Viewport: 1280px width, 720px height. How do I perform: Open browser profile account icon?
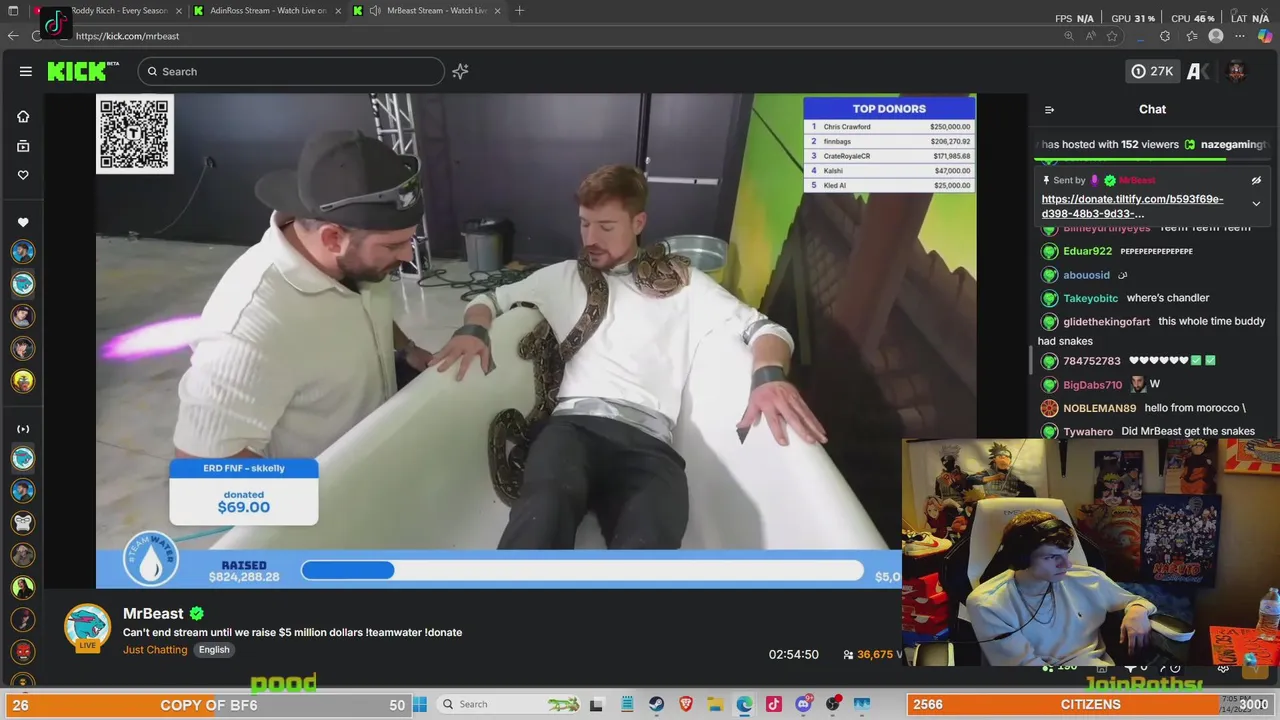click(1216, 36)
